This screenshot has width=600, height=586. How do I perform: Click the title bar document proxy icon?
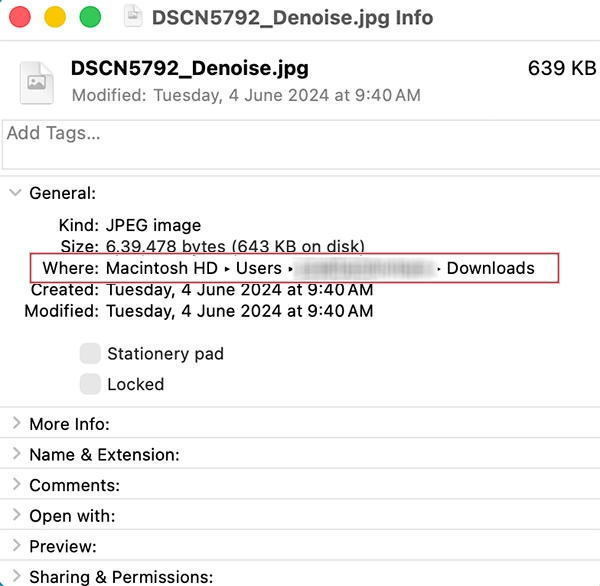pos(133,17)
